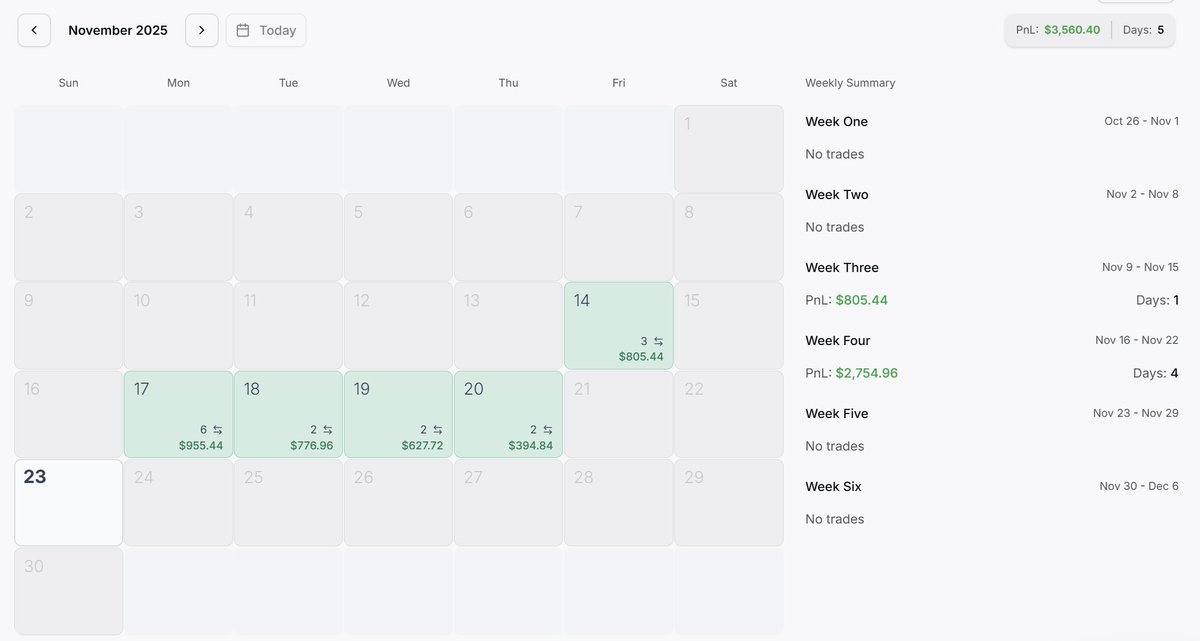The width and height of the screenshot is (1200, 641).
Task: Select Week Two summary heading
Action: 837,194
